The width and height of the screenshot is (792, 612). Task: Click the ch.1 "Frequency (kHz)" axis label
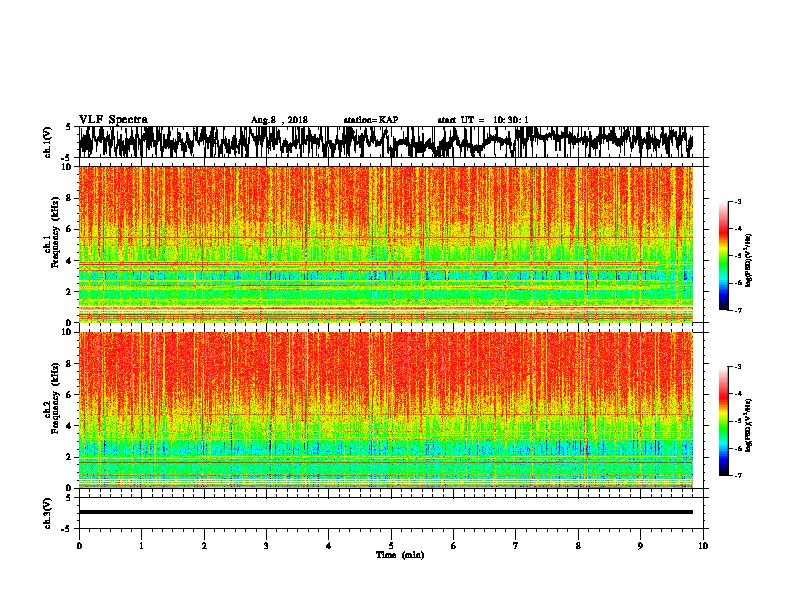point(55,233)
